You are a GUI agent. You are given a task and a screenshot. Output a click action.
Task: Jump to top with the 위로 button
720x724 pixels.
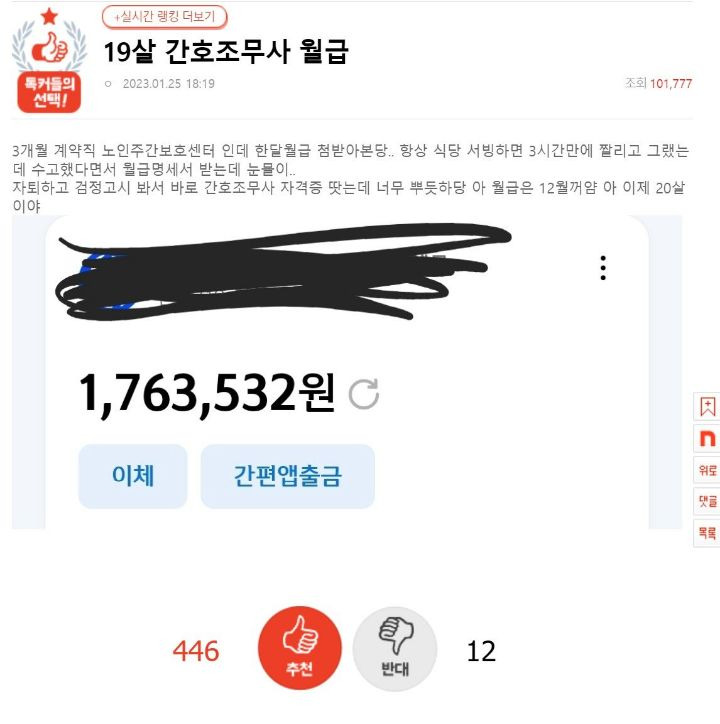(x=707, y=470)
